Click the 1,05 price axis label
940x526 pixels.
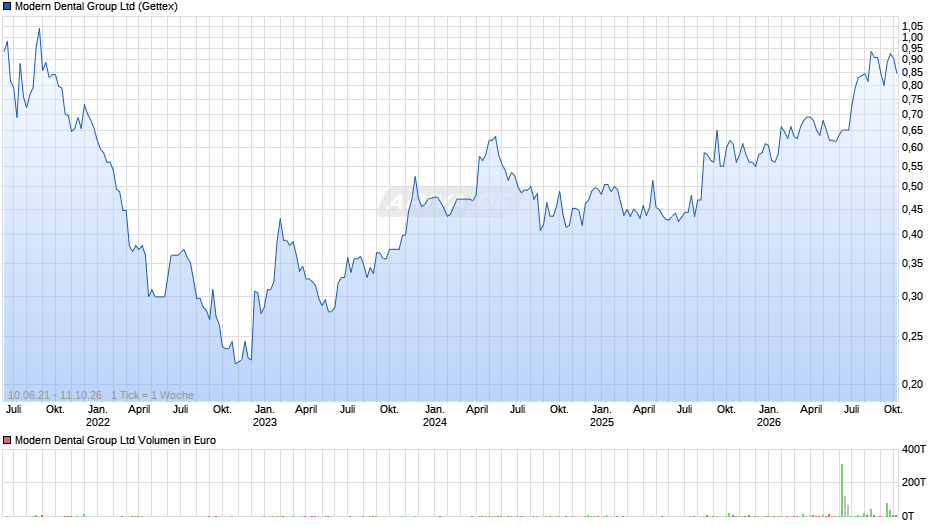pos(912,26)
